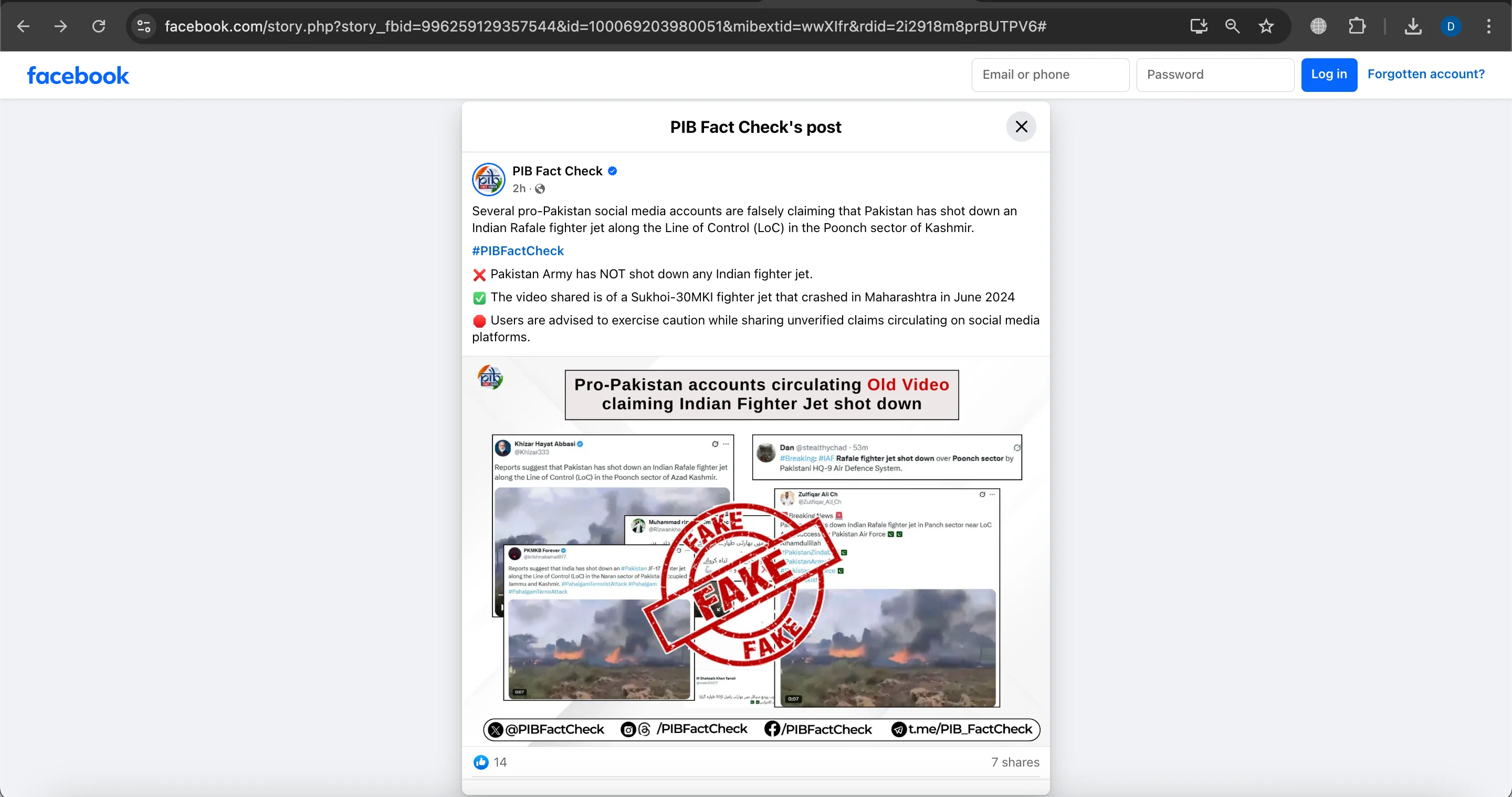Viewport: 1512px width, 797px height.
Task: Go back with the browser back arrow
Action: [23, 26]
